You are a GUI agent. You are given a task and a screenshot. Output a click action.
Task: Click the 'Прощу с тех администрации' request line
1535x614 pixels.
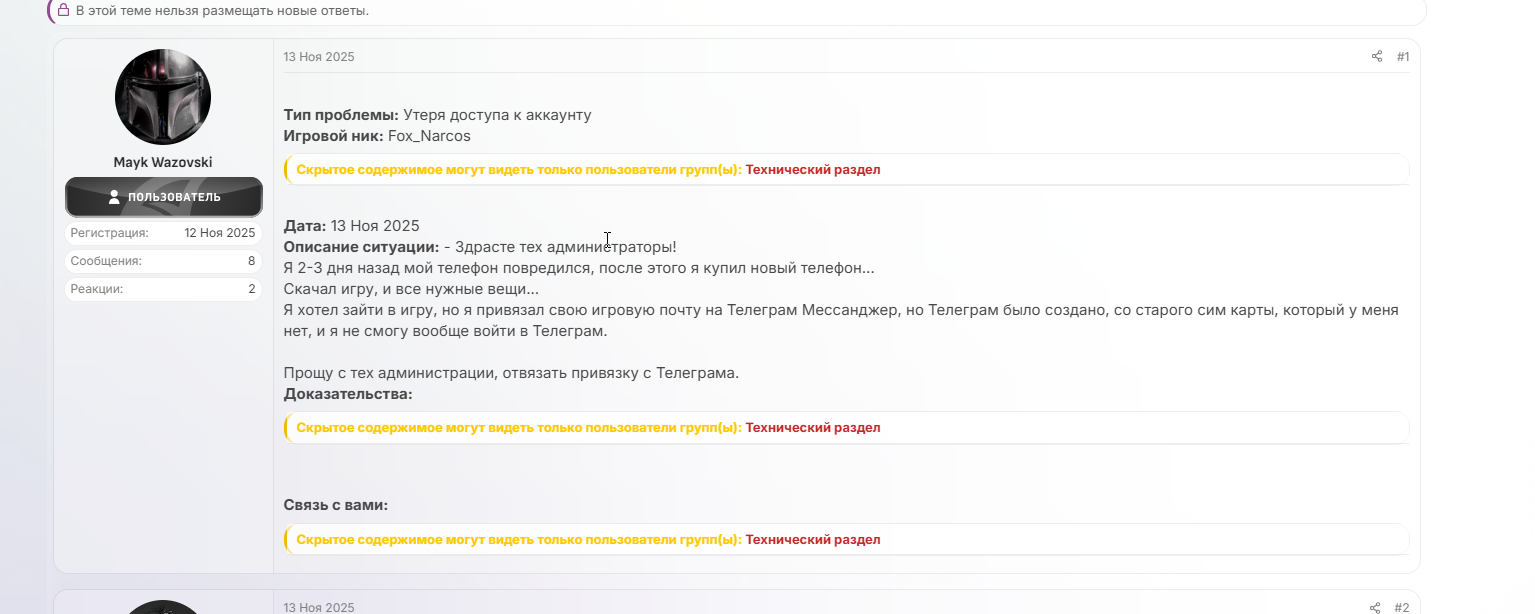[511, 373]
